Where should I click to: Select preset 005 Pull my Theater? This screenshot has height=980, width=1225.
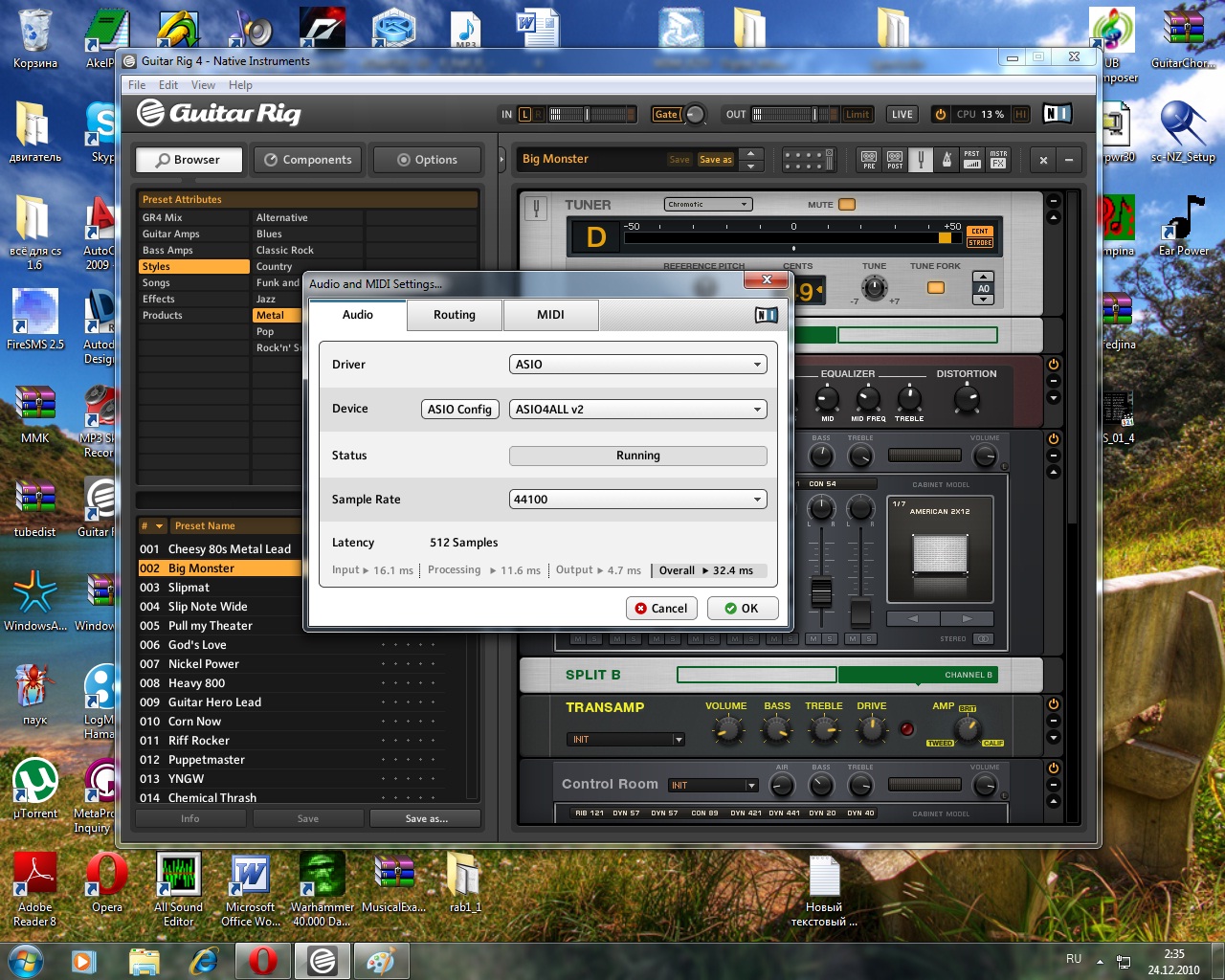tap(219, 626)
